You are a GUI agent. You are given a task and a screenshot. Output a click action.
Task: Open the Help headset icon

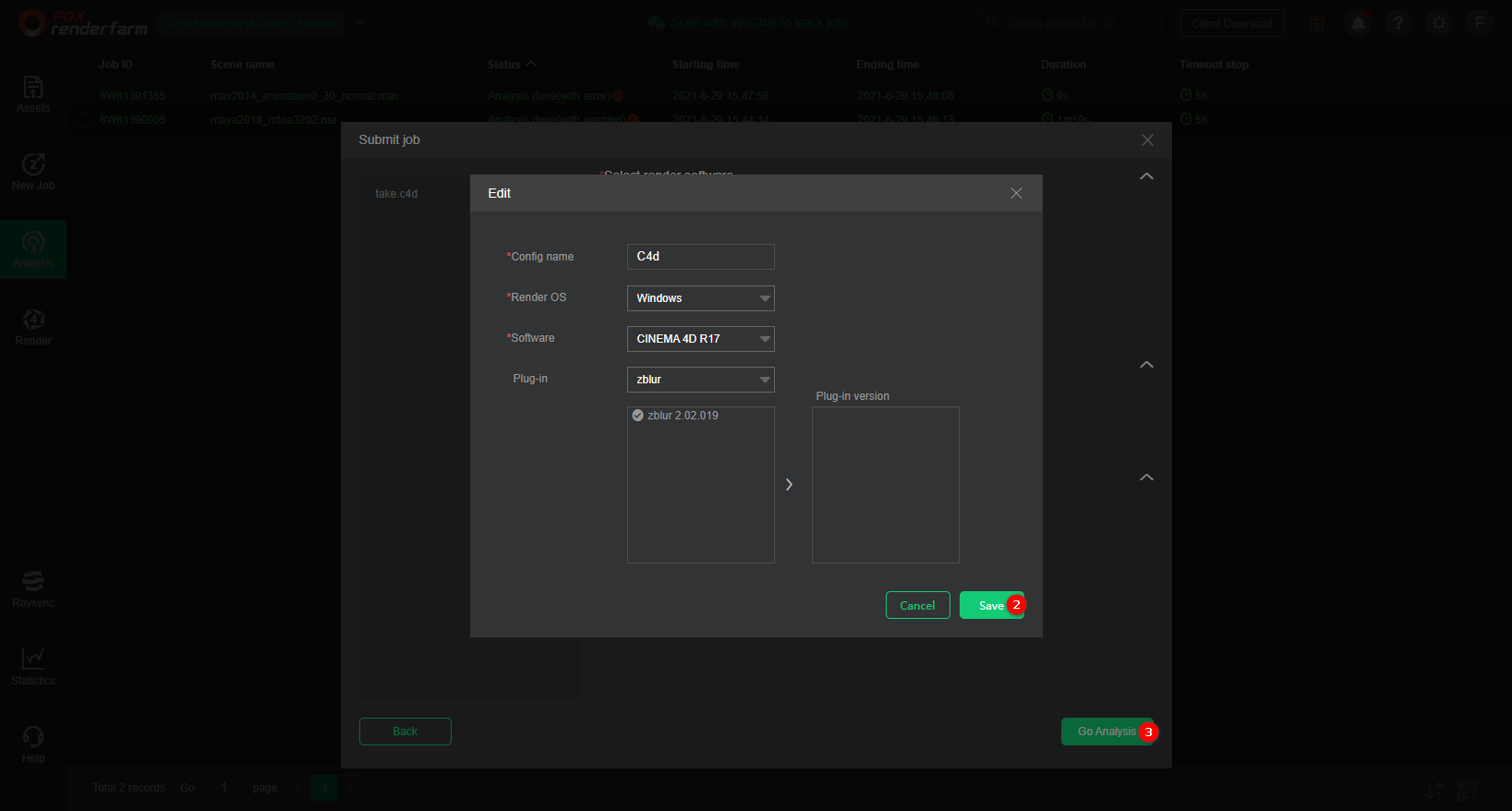(33, 736)
